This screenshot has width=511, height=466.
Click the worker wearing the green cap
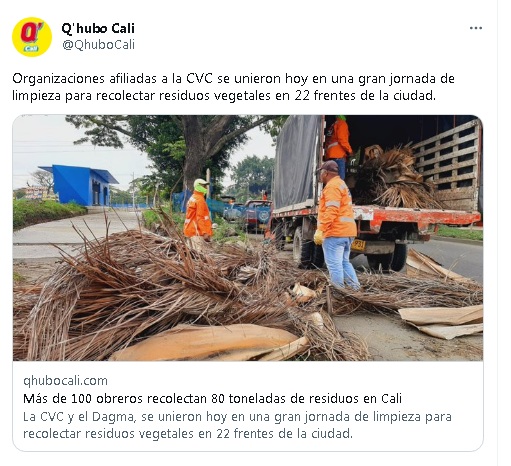[x=198, y=210]
